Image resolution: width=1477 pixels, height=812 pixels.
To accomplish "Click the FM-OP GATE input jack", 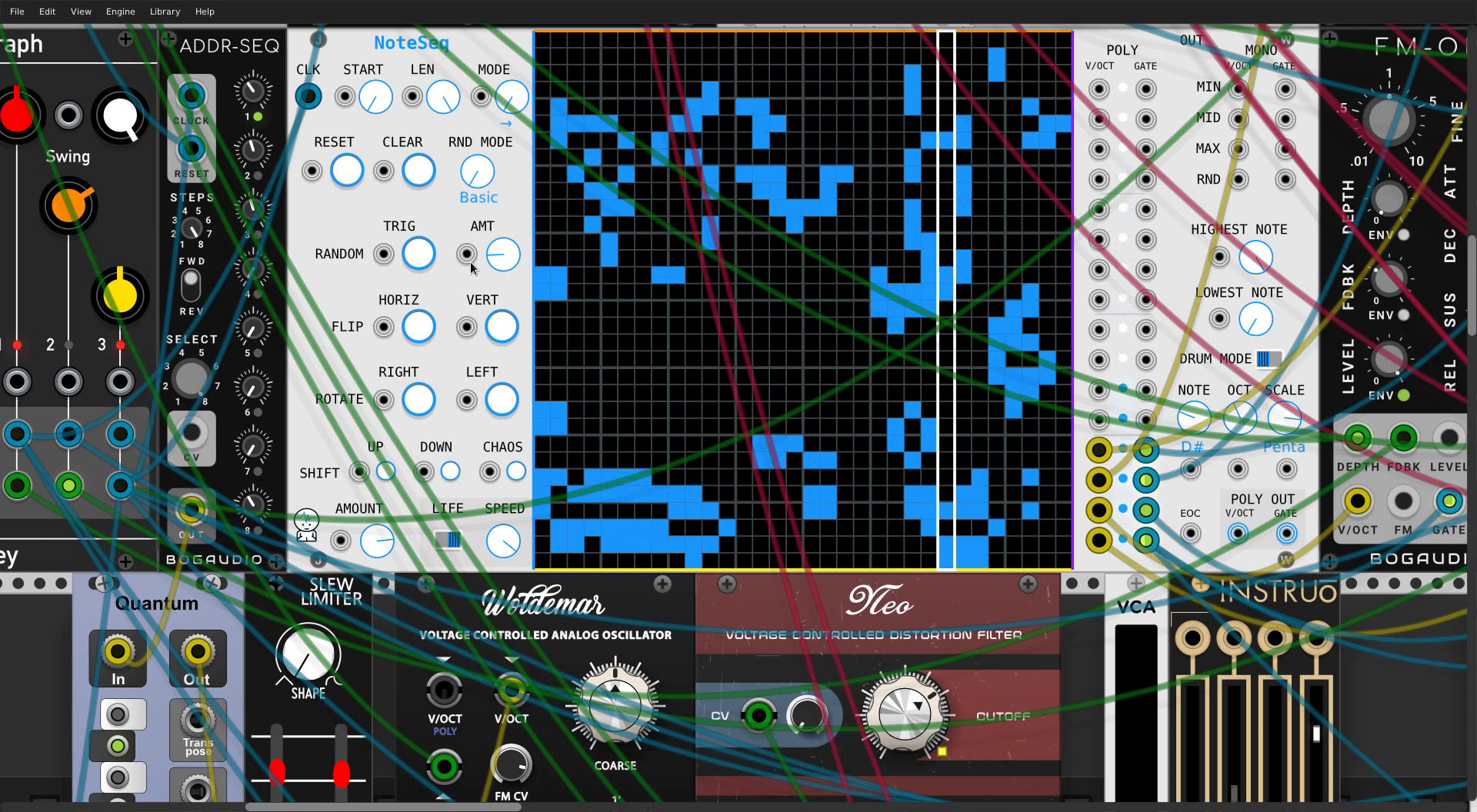I will (1449, 501).
